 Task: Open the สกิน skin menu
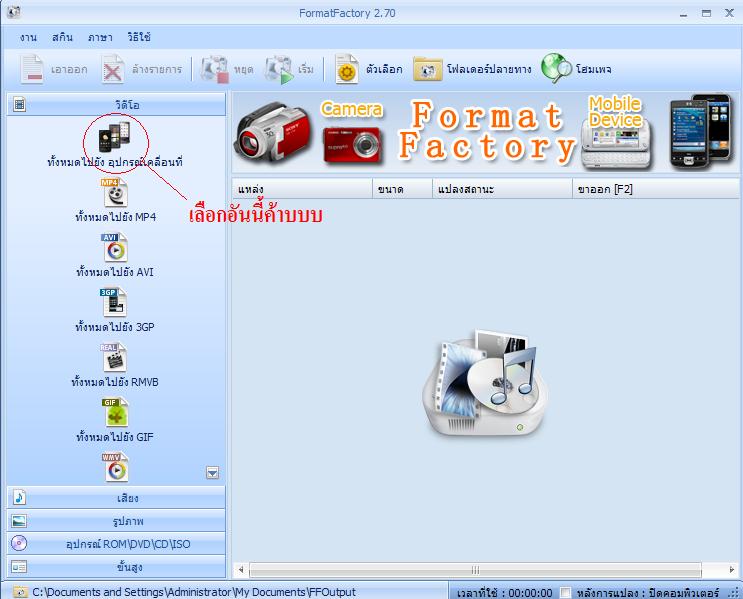[x=62, y=37]
